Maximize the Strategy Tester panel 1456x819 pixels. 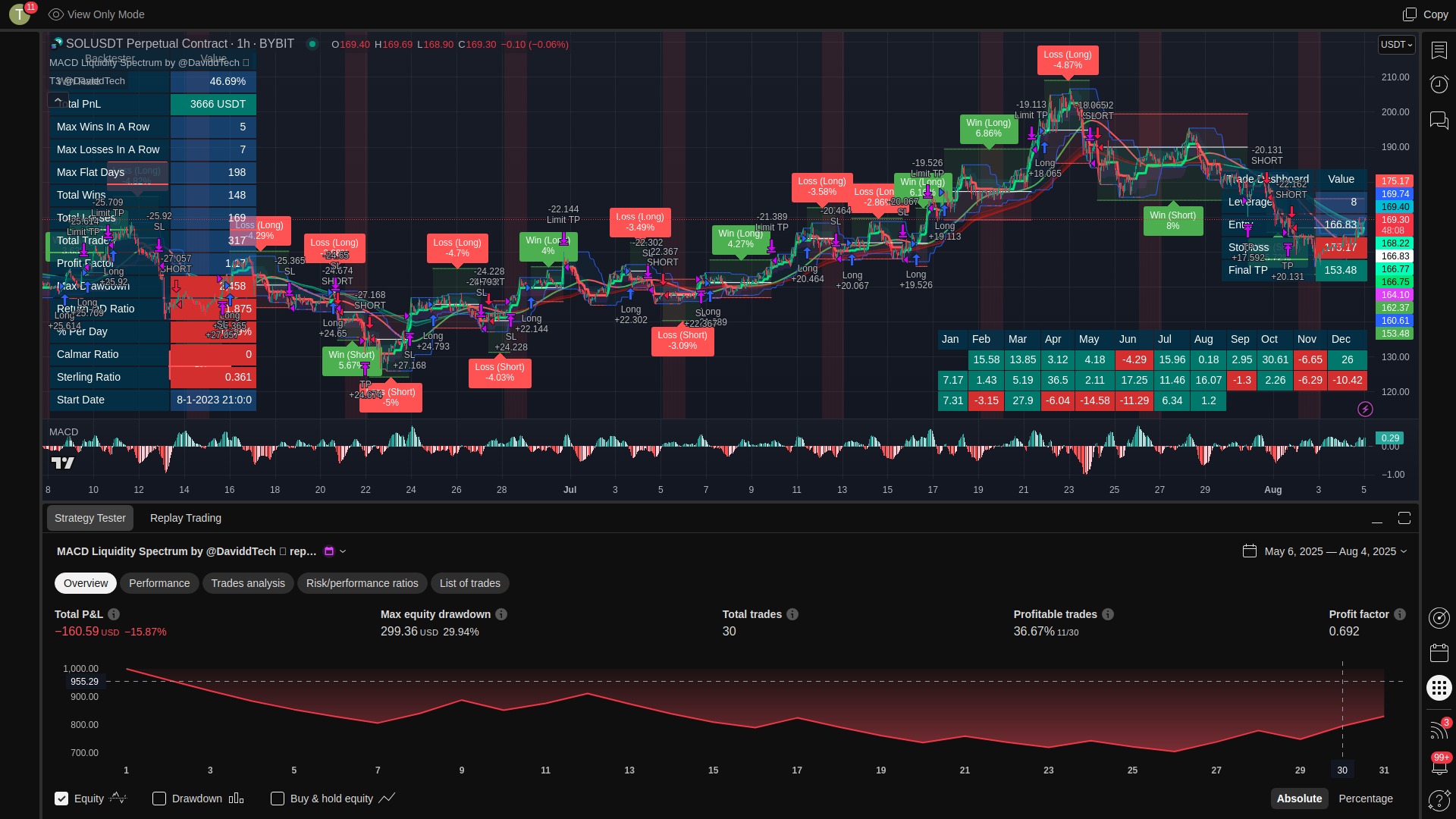(1404, 518)
